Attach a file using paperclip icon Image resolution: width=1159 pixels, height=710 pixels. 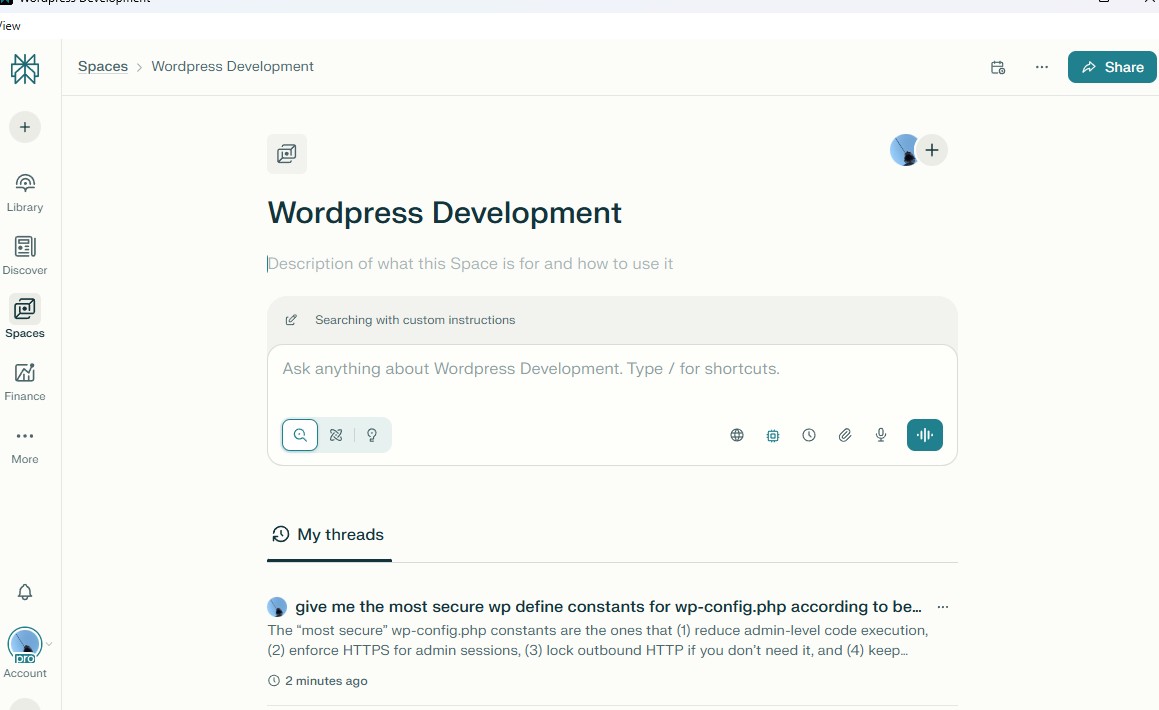pyautogui.click(x=845, y=435)
